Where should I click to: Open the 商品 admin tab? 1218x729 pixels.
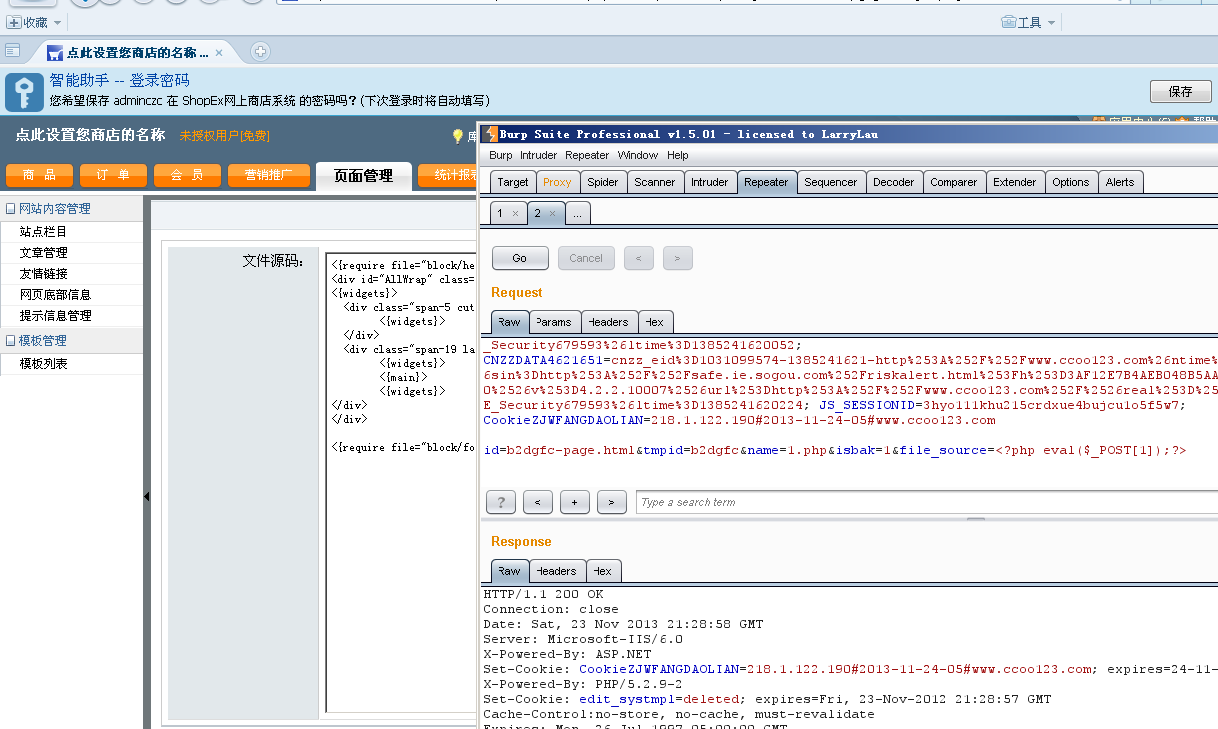click(x=39, y=175)
